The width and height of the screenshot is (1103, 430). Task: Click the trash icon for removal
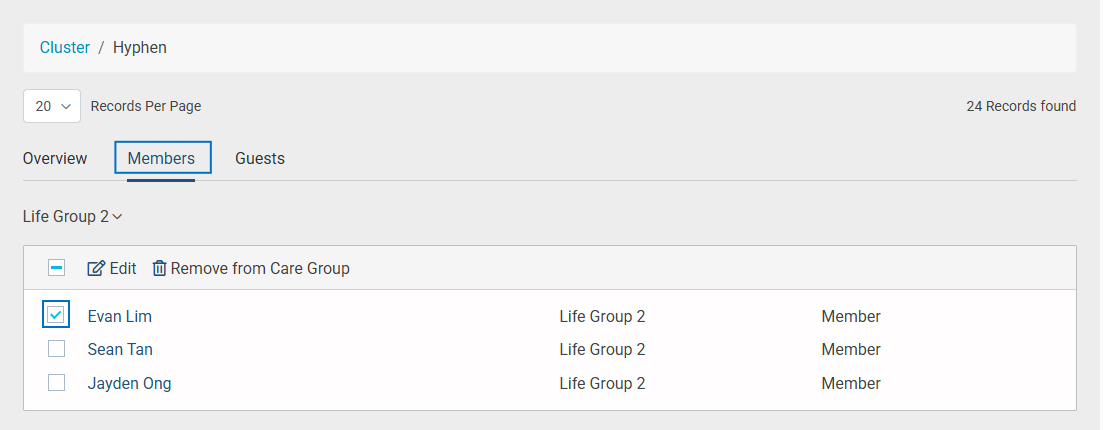click(159, 268)
